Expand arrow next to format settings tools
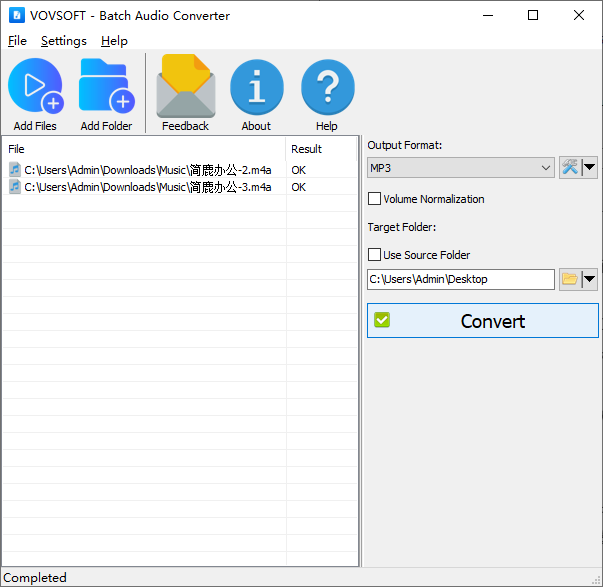The width and height of the screenshot is (603, 587). (590, 168)
